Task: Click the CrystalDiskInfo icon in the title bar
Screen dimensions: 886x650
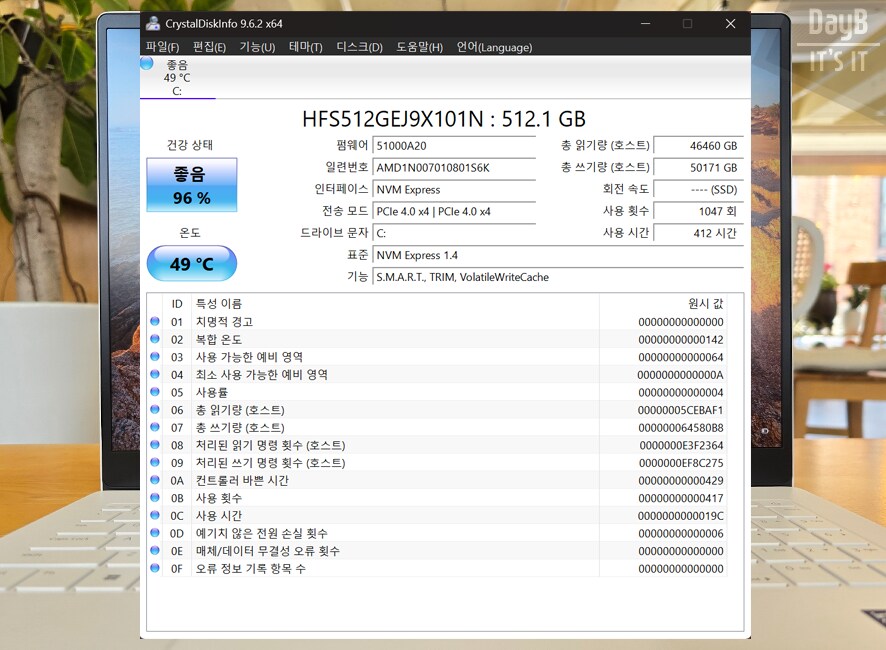Action: (153, 23)
